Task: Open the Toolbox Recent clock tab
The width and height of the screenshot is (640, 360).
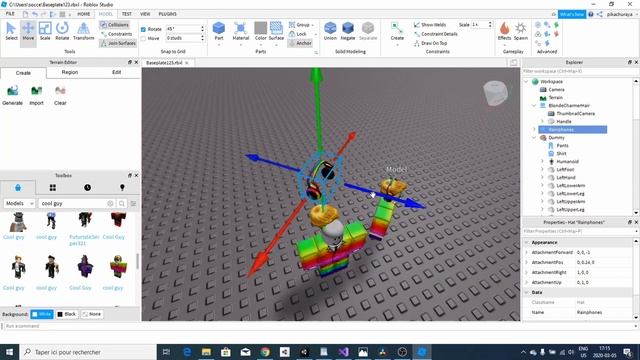Action: pyautogui.click(x=87, y=187)
